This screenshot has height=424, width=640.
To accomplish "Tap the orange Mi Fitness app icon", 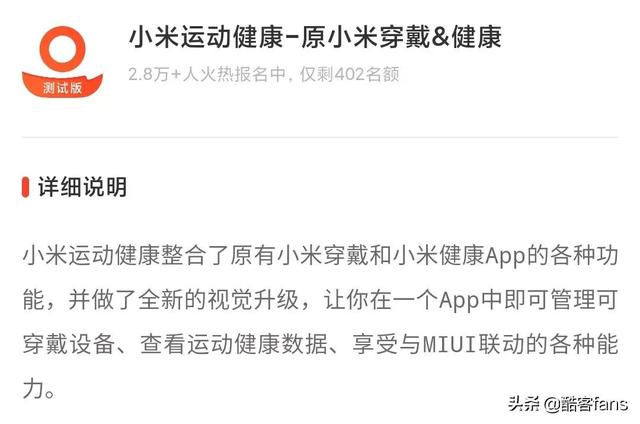I will (62, 61).
